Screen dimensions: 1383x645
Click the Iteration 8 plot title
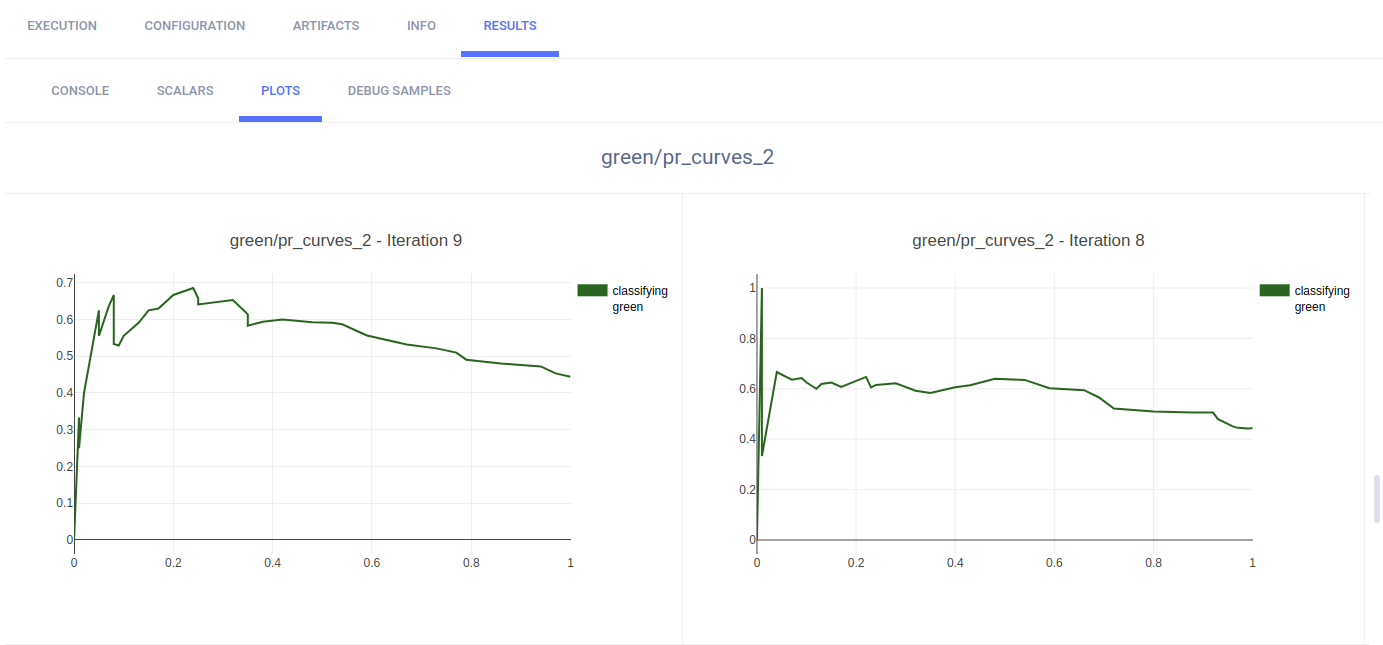(x=1028, y=240)
